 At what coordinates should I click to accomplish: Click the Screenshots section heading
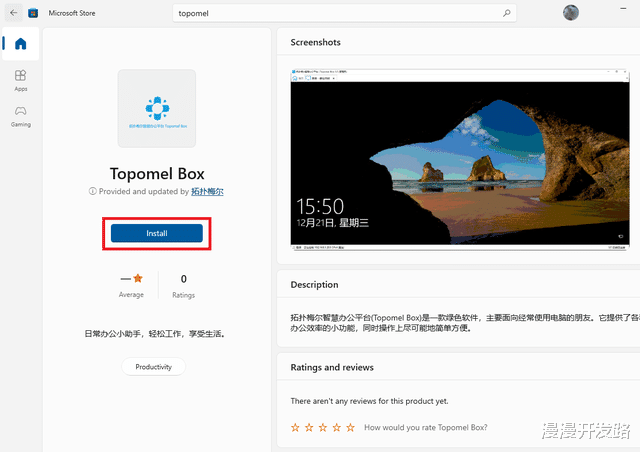click(316, 42)
